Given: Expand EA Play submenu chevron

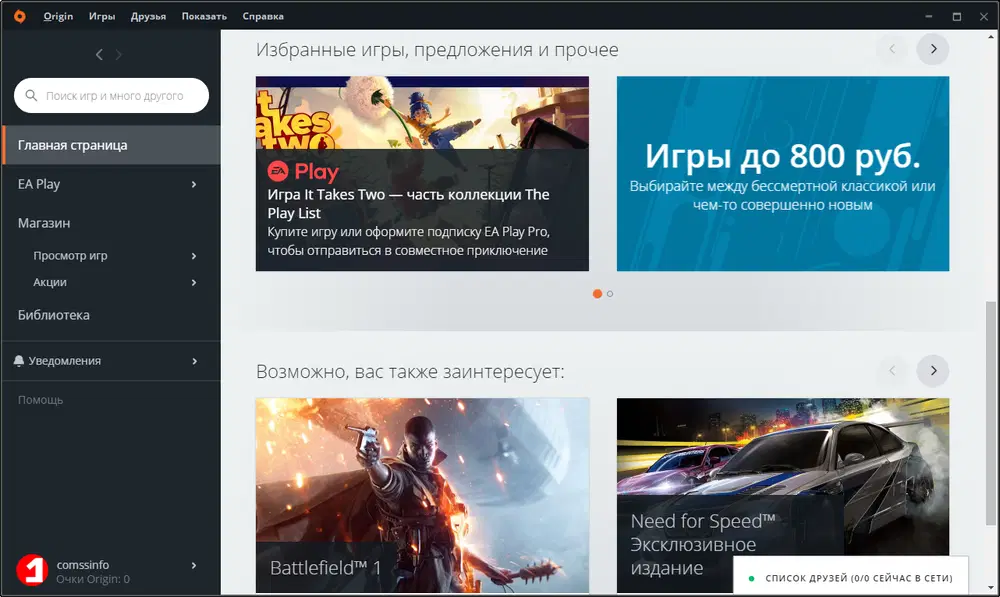Looking at the screenshot, I should pos(194,184).
